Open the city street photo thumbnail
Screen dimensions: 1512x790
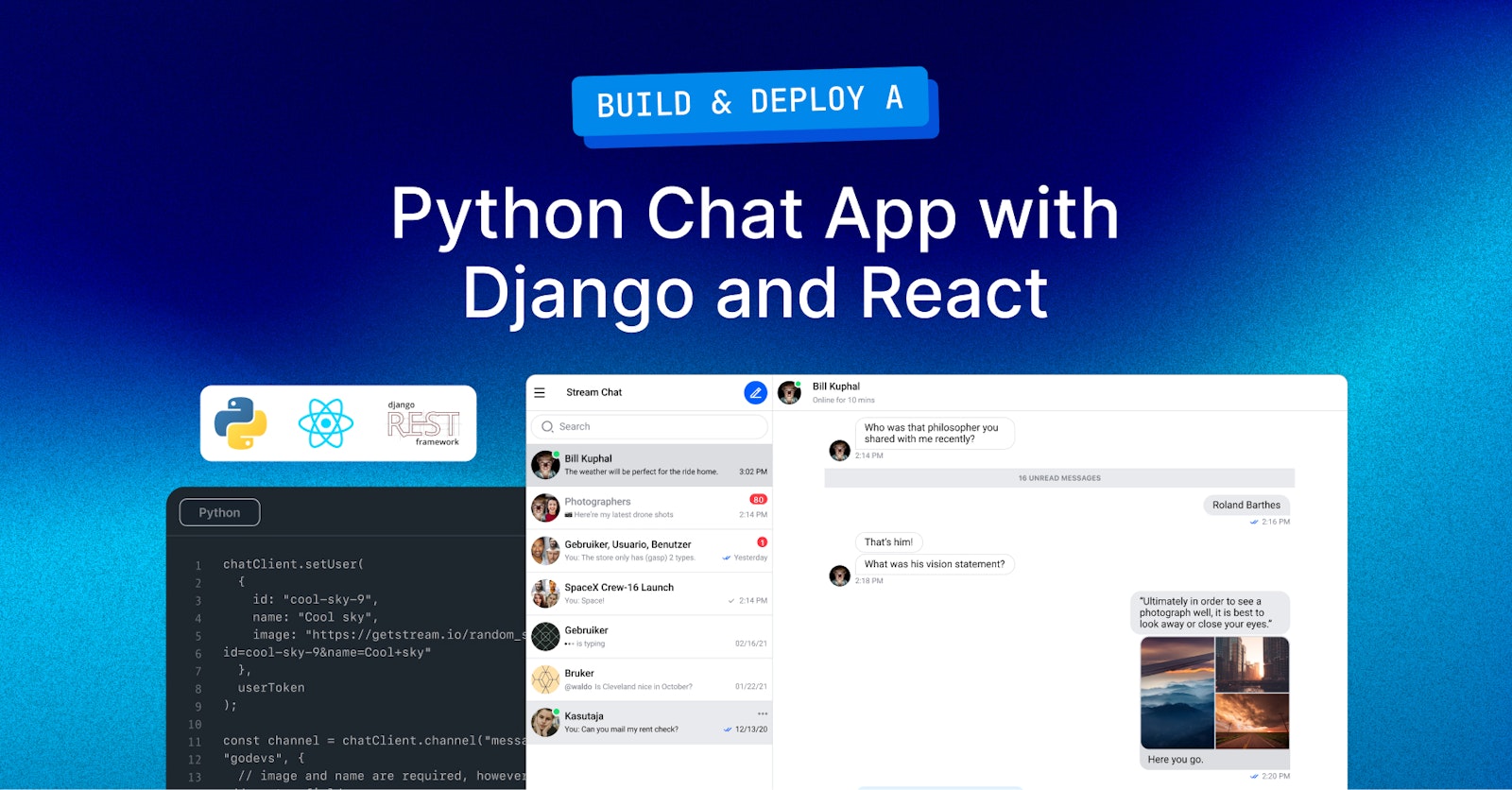(x=1252, y=664)
